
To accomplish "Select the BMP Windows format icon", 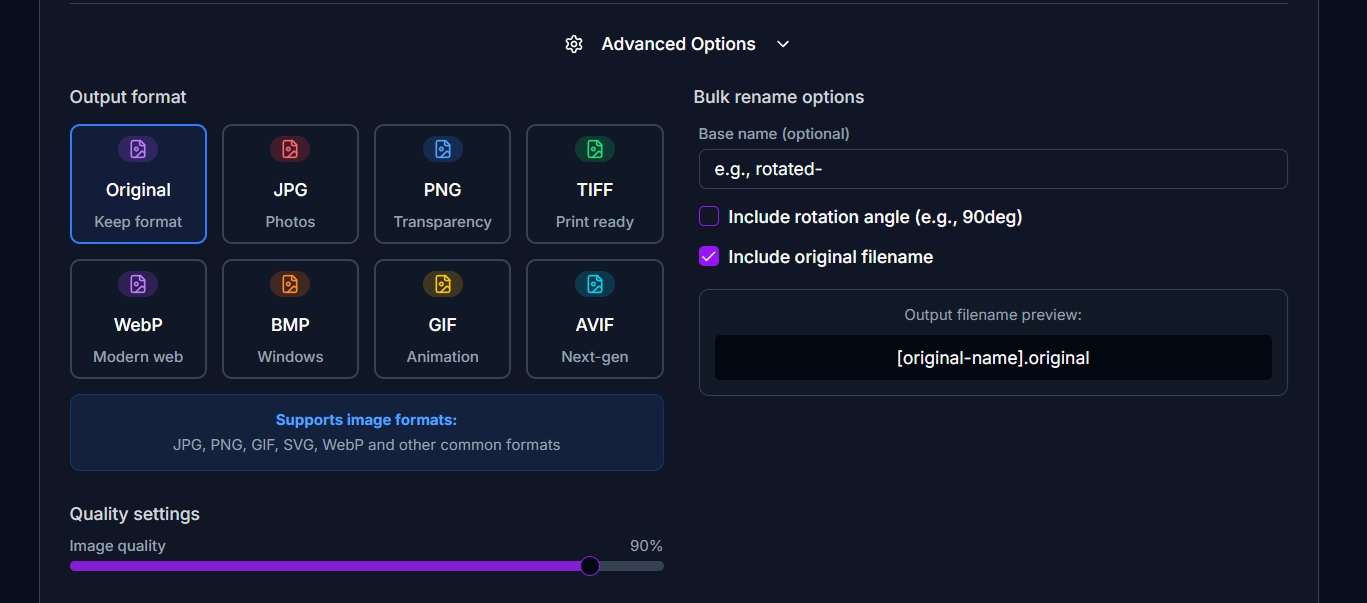I will (290, 283).
